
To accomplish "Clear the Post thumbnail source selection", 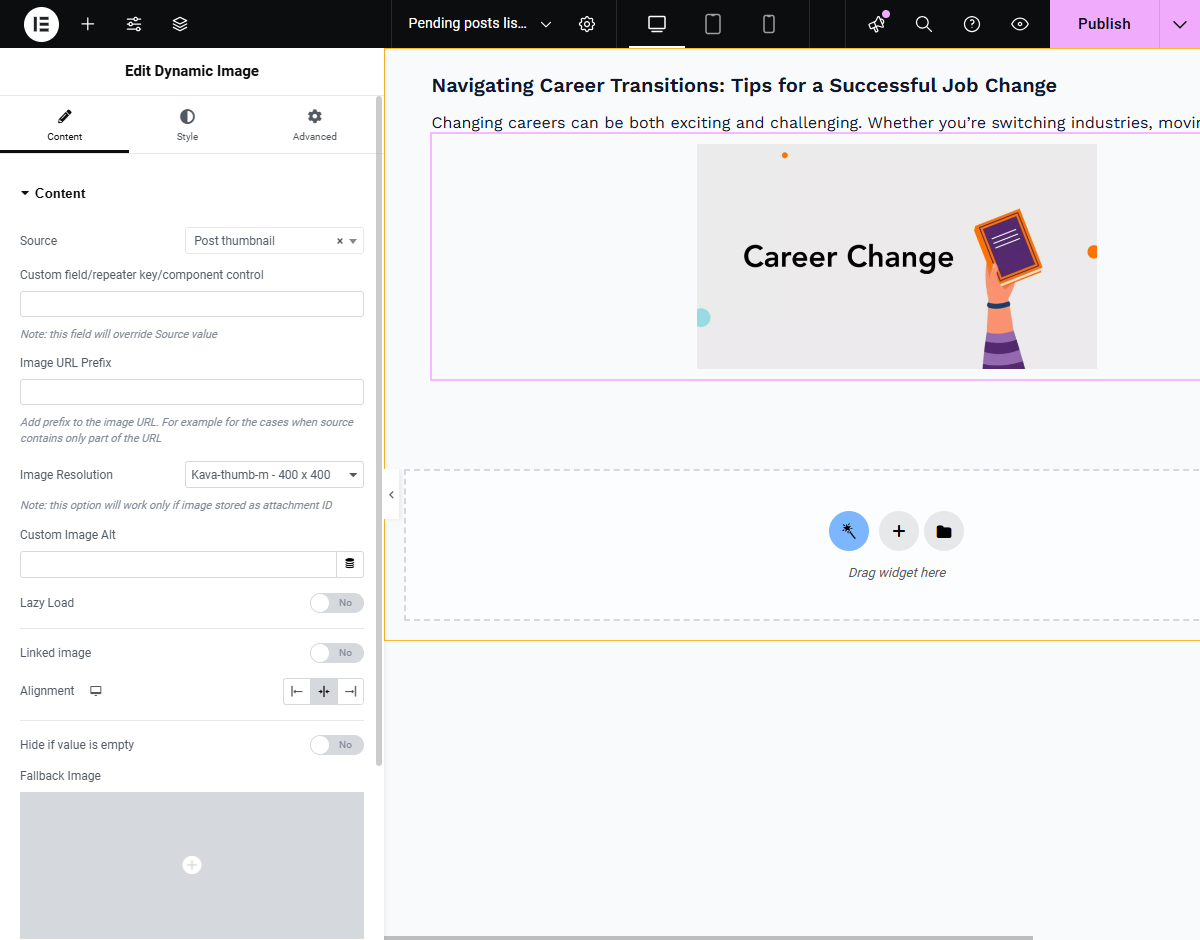I will pos(340,241).
